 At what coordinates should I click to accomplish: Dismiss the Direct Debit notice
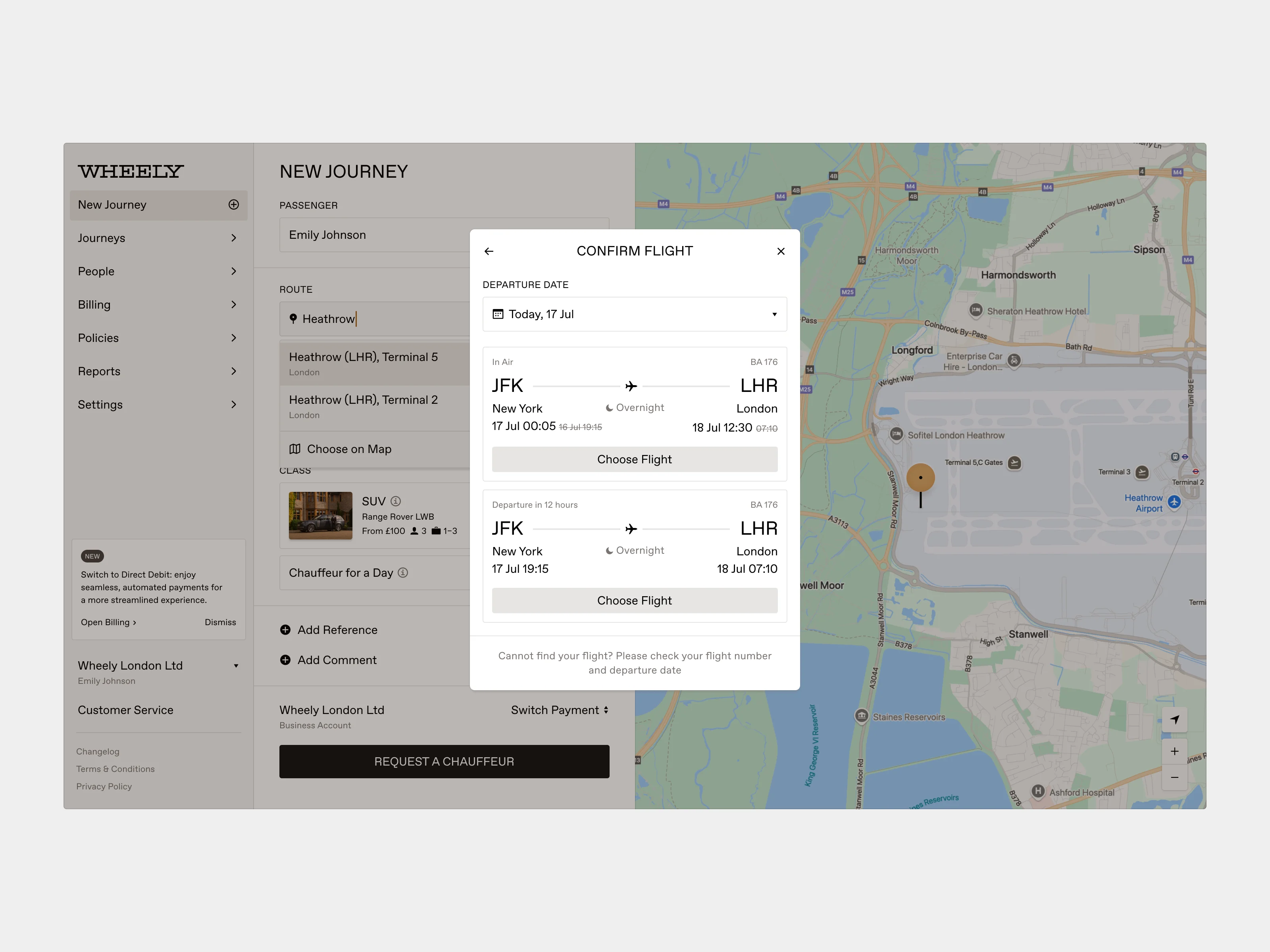(x=220, y=623)
